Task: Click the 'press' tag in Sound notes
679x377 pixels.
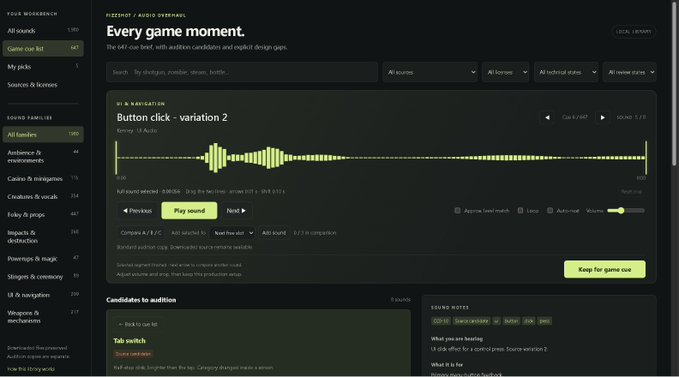Action: (x=545, y=321)
